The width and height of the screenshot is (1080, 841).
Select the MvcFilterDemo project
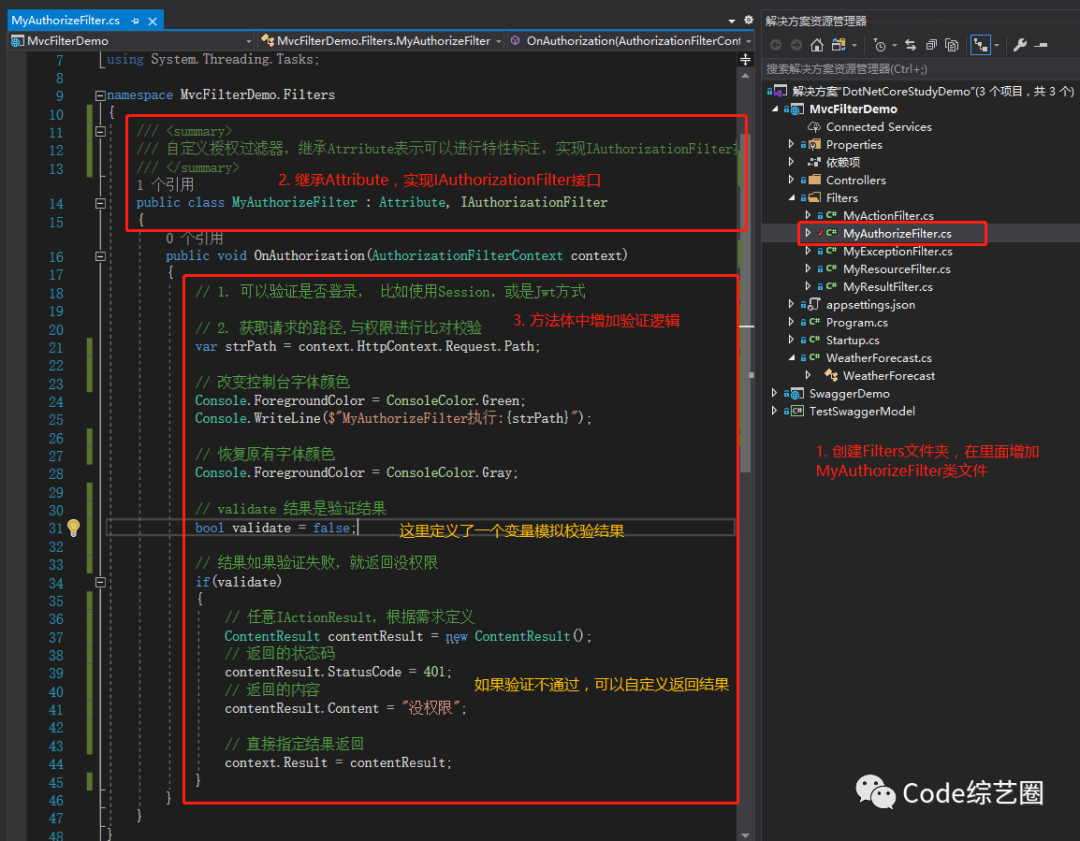[853, 109]
